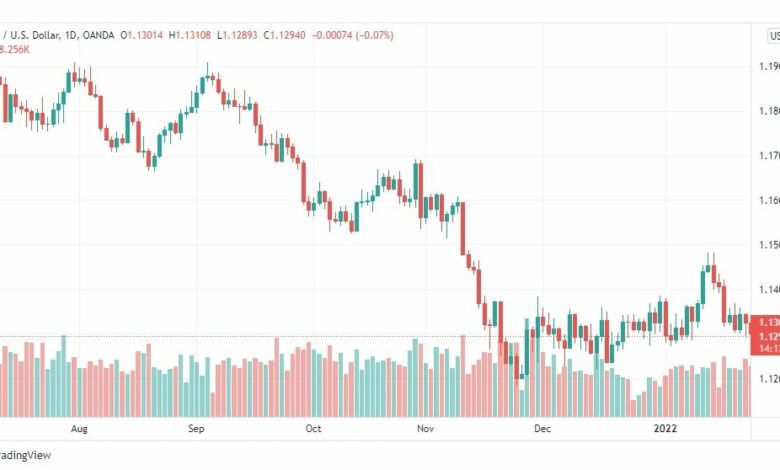Click the Nov label on time axis

[x=425, y=429]
